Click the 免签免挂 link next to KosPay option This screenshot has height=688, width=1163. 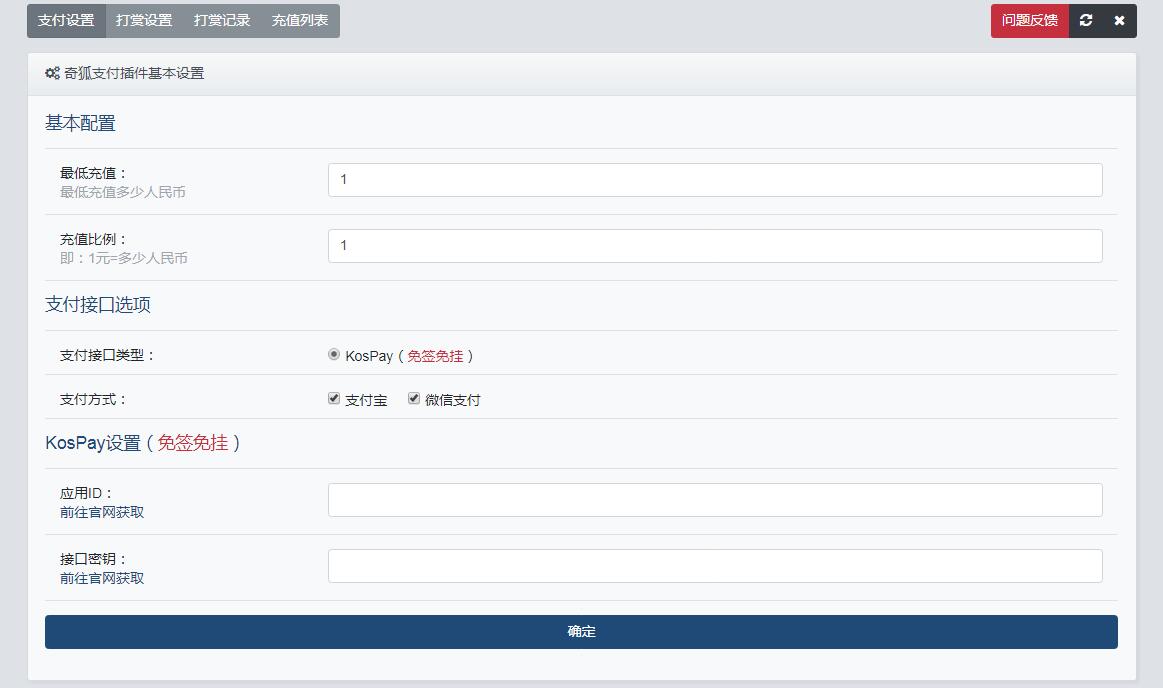tap(436, 356)
